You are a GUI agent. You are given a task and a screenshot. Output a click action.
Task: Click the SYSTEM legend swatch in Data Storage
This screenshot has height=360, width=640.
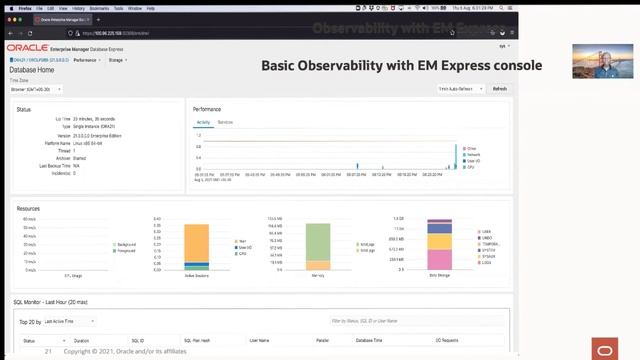pyautogui.click(x=479, y=250)
